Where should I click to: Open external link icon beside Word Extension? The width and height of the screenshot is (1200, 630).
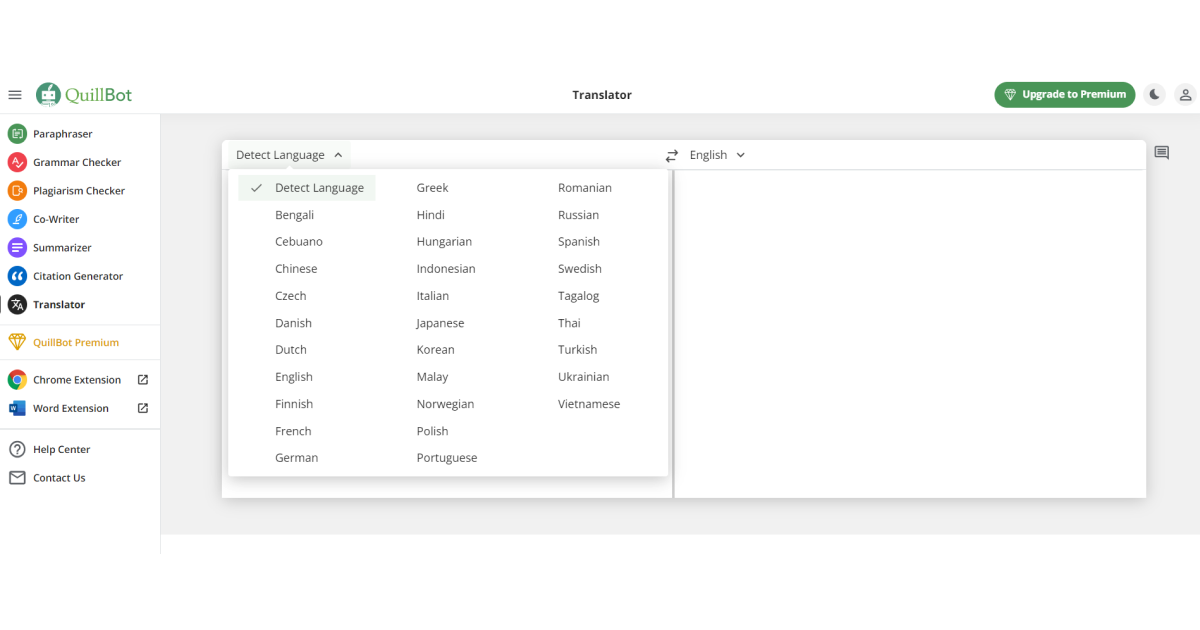point(143,408)
